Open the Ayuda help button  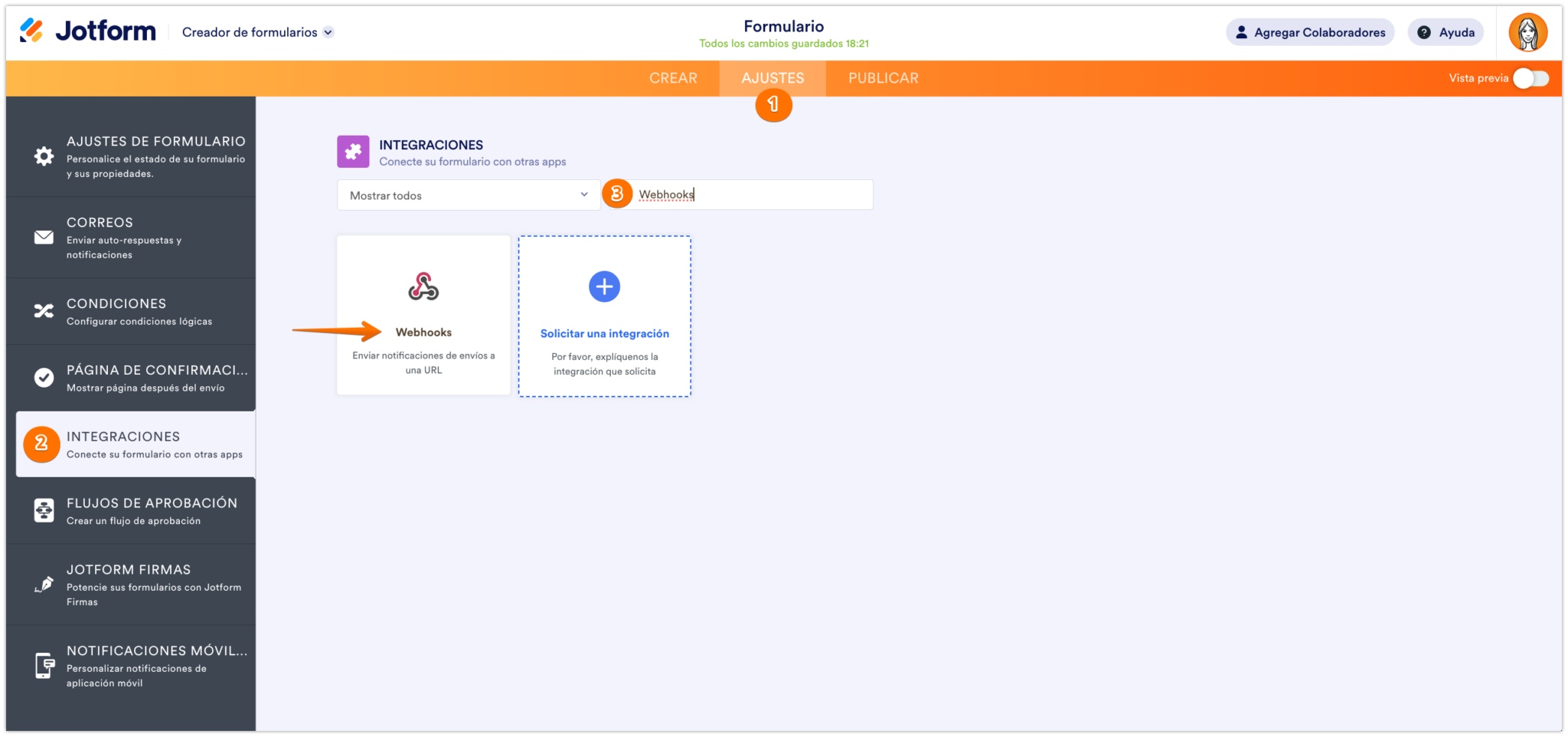1445,32
